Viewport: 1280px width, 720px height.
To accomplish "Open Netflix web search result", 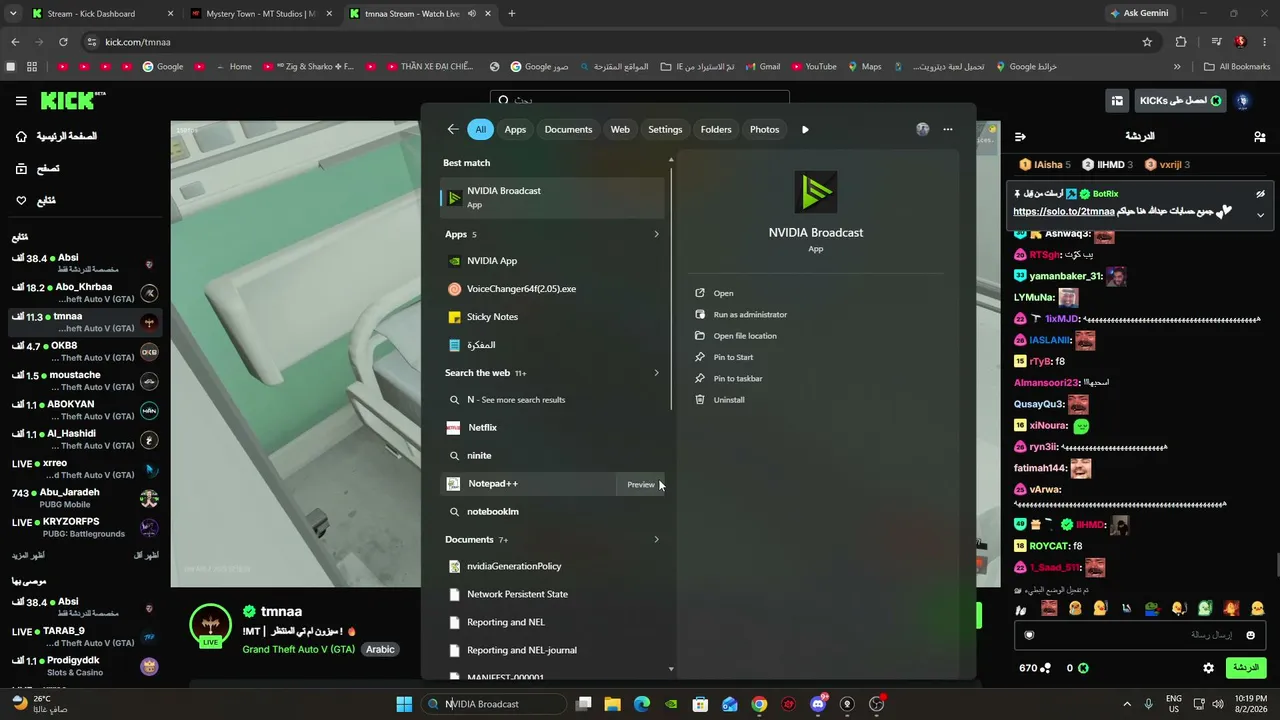I will click(553, 427).
